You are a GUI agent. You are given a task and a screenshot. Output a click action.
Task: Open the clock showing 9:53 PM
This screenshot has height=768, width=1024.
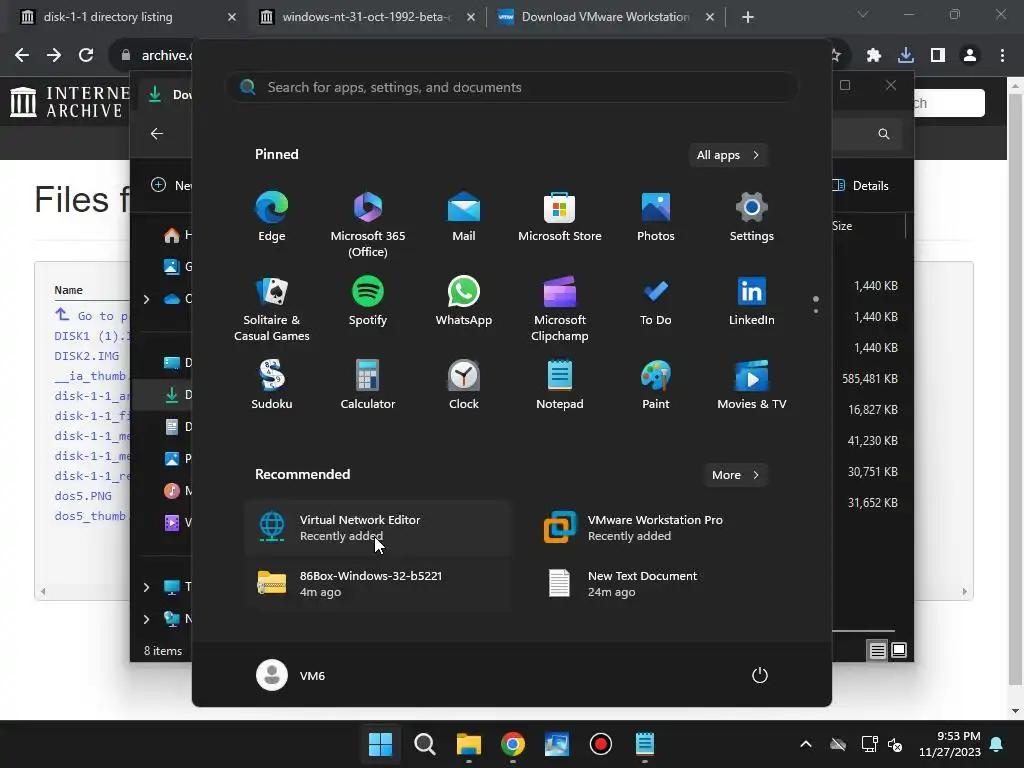click(950, 744)
